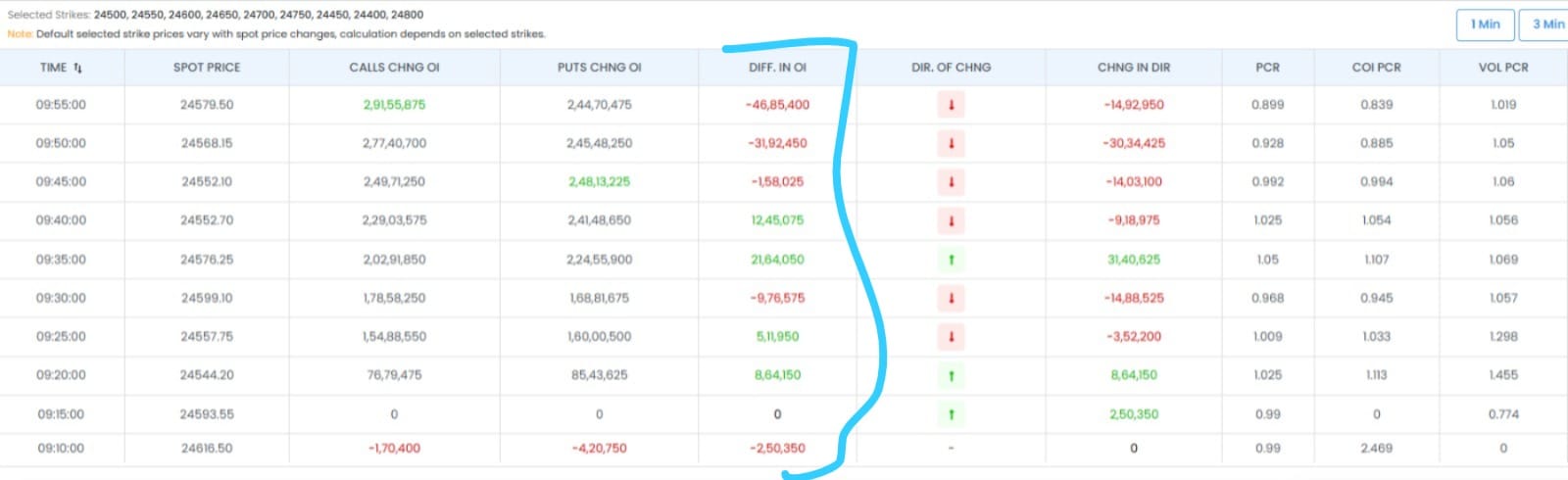Click the VOL PCR column header
Screen dimensions: 1568x480
tap(1502, 68)
